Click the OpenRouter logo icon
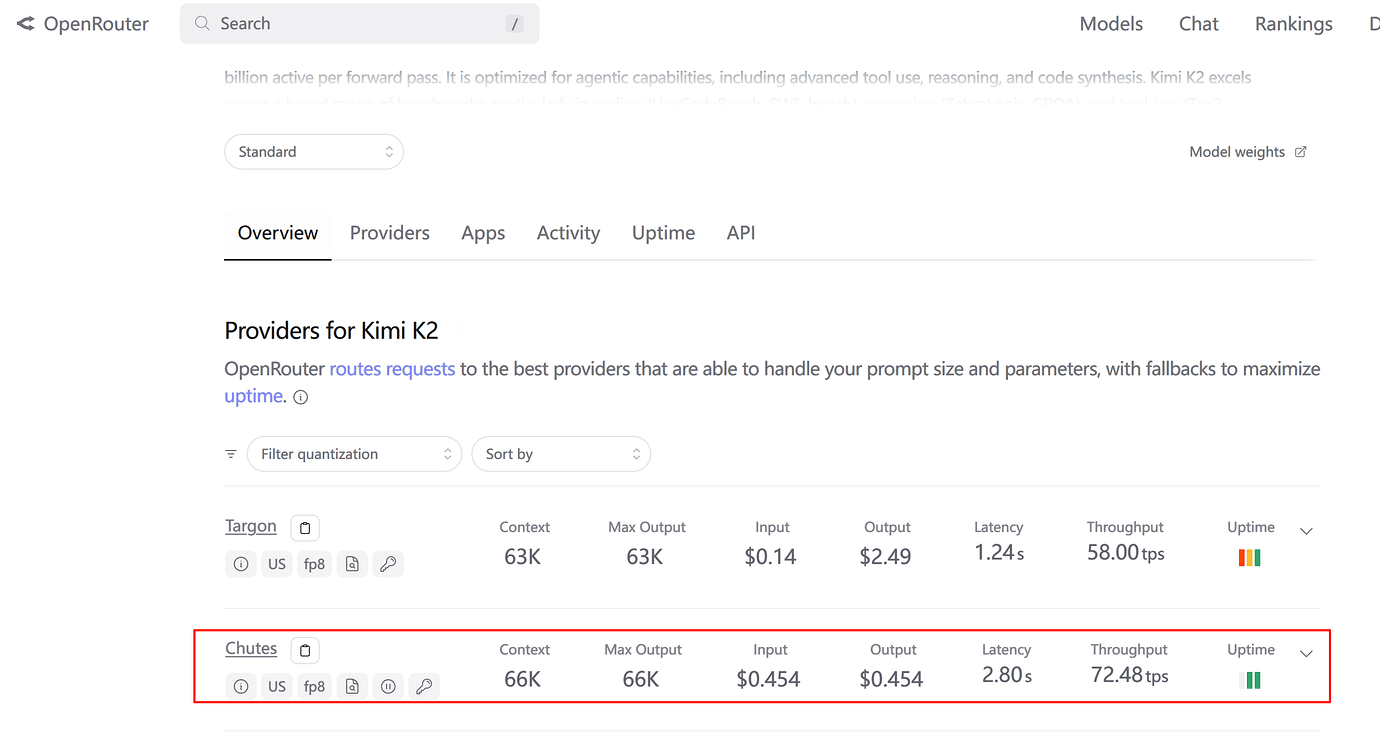This screenshot has height=746, width=1380. tap(26, 24)
